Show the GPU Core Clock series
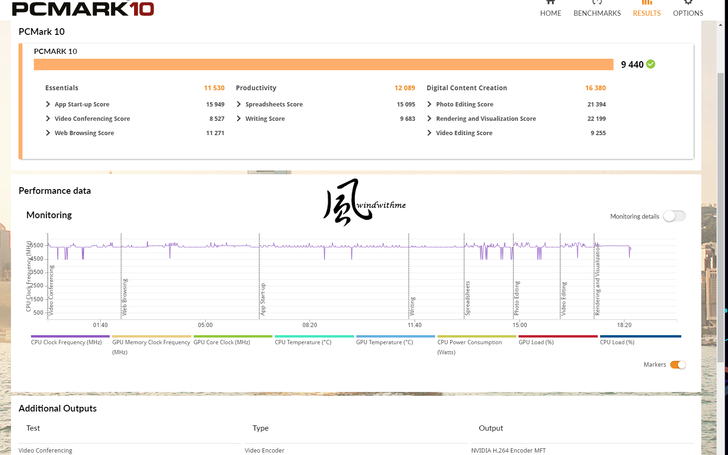 [x=233, y=340]
